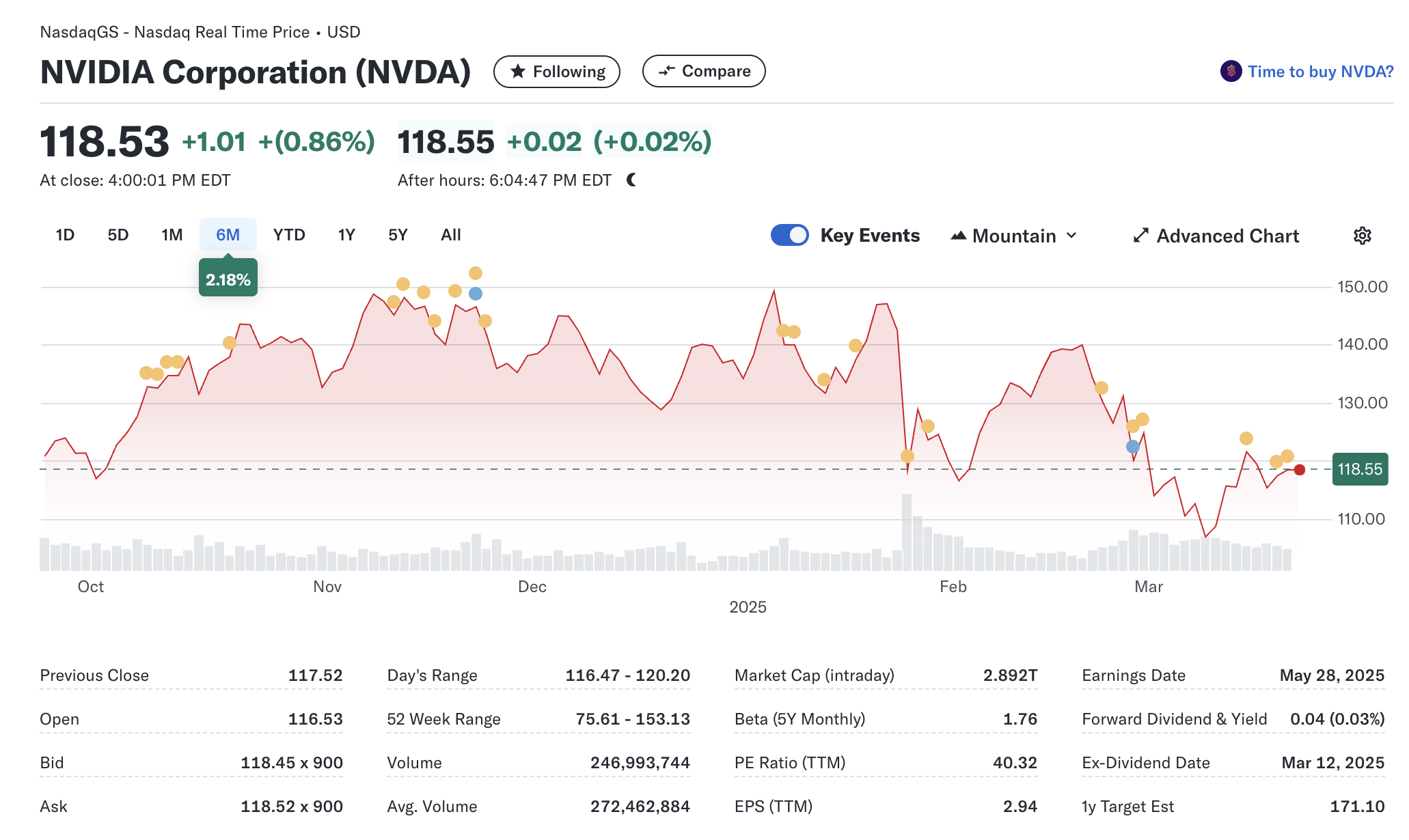1409x840 pixels.
Task: Click the Advanced Chart expand arrow icon
Action: [1140, 236]
